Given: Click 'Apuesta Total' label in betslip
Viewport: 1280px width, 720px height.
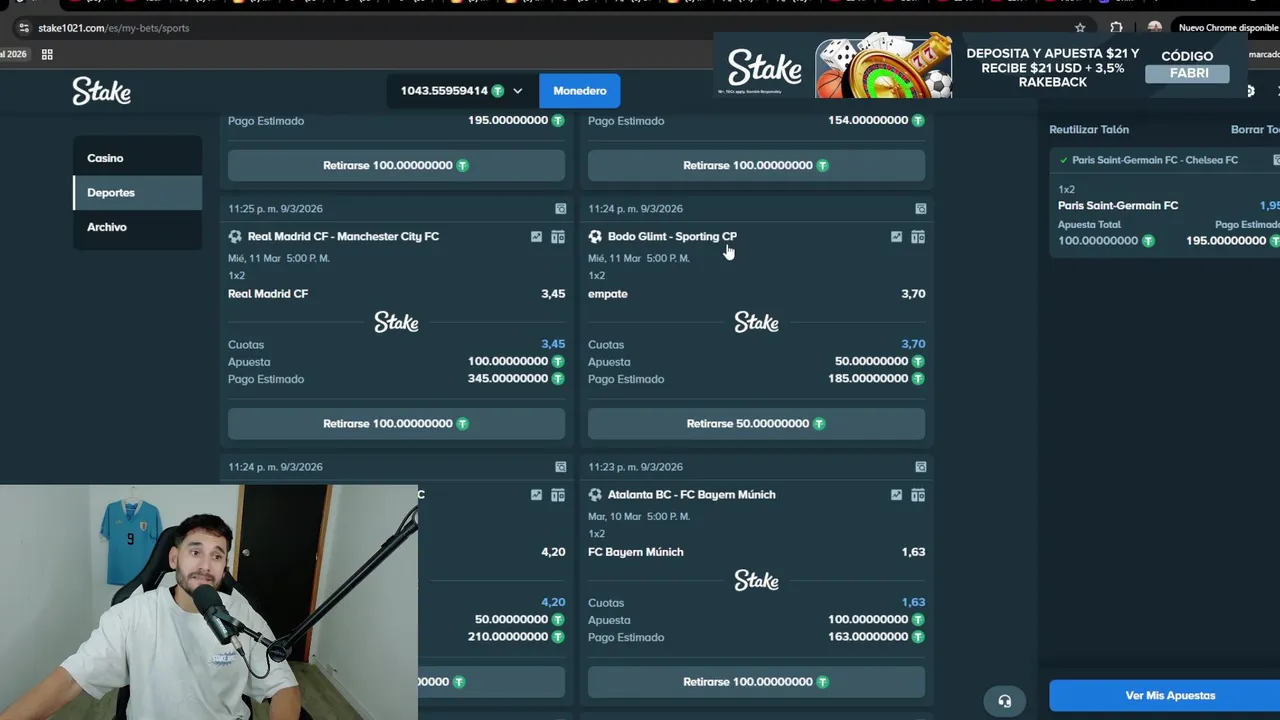Looking at the screenshot, I should click(x=1089, y=225).
